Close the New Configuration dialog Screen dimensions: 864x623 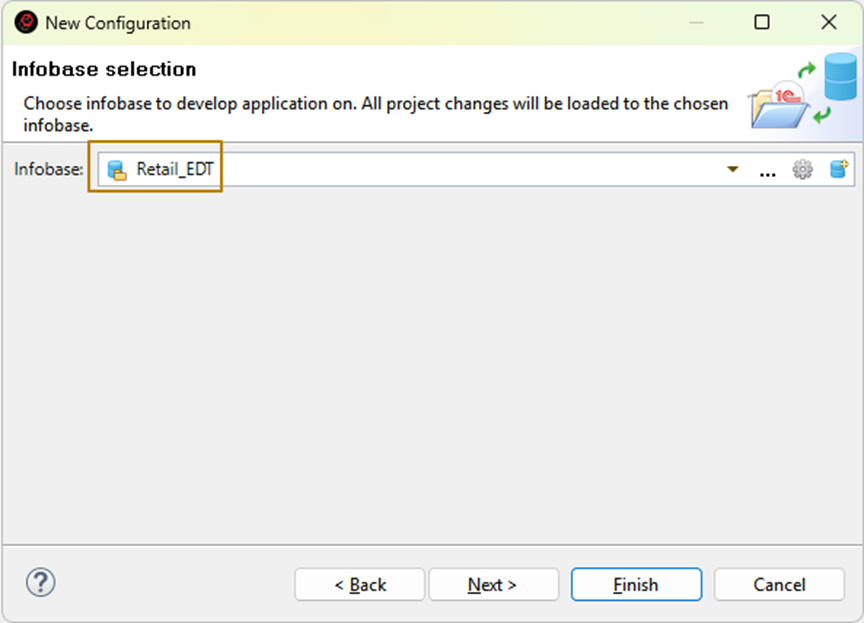coord(828,22)
